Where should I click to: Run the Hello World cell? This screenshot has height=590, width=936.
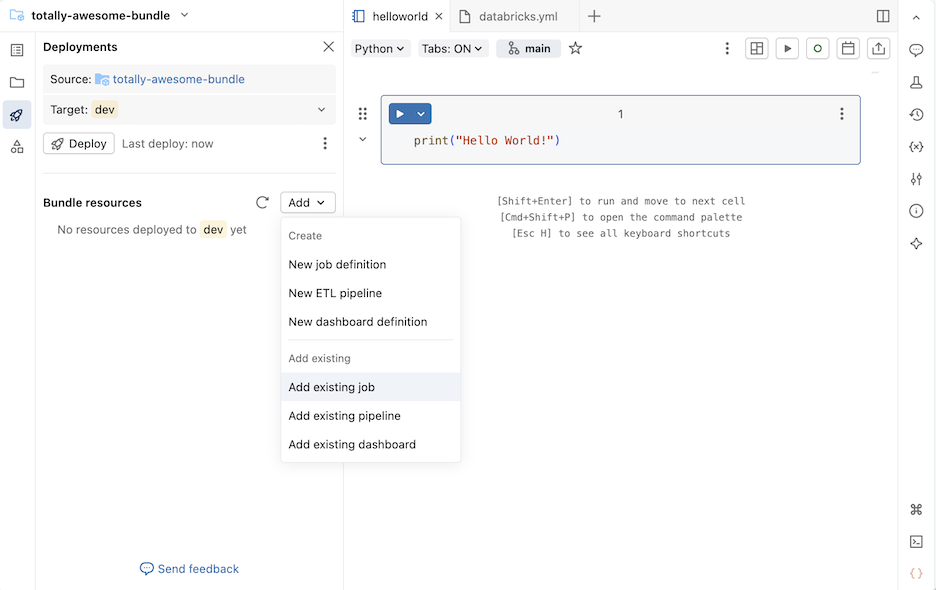pos(400,113)
